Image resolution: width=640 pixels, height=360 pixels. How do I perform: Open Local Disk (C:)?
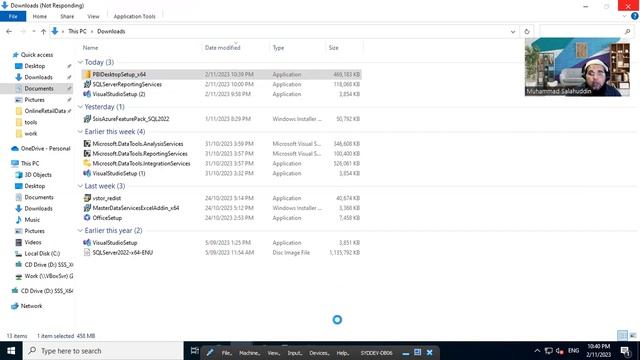tap(42, 253)
